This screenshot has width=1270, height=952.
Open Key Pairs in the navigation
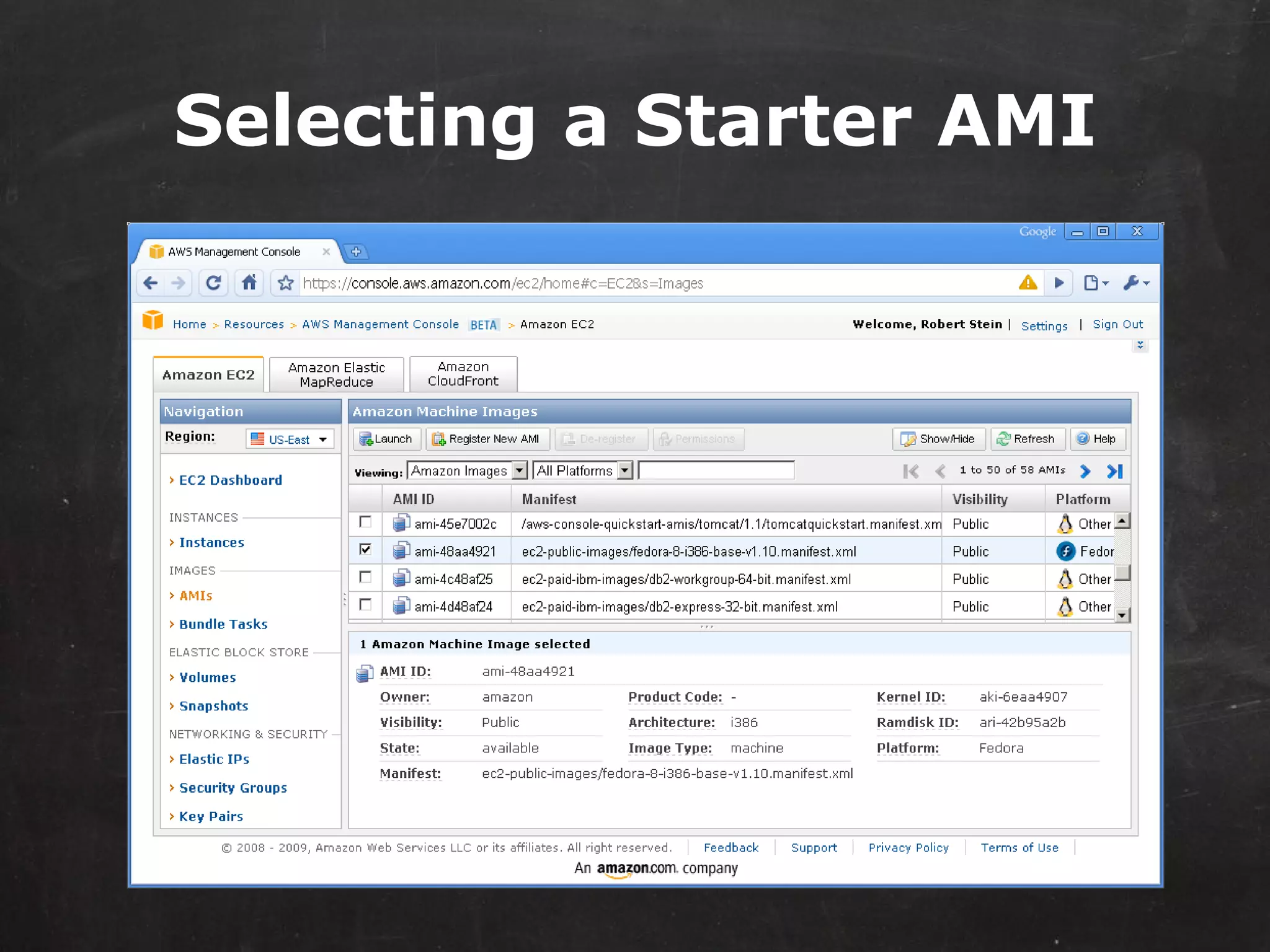pyautogui.click(x=211, y=816)
